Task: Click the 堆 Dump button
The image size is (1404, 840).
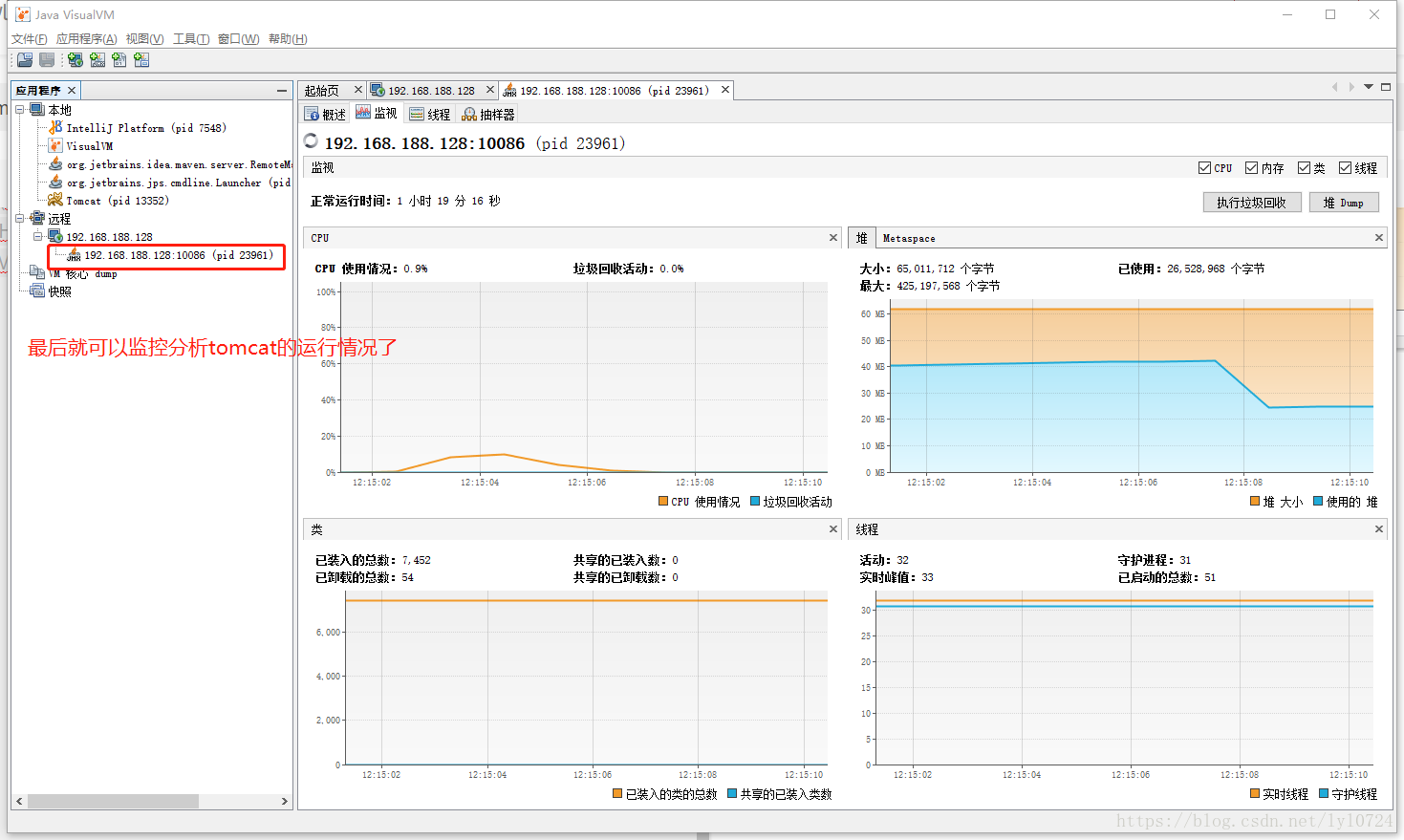Action: [1343, 203]
